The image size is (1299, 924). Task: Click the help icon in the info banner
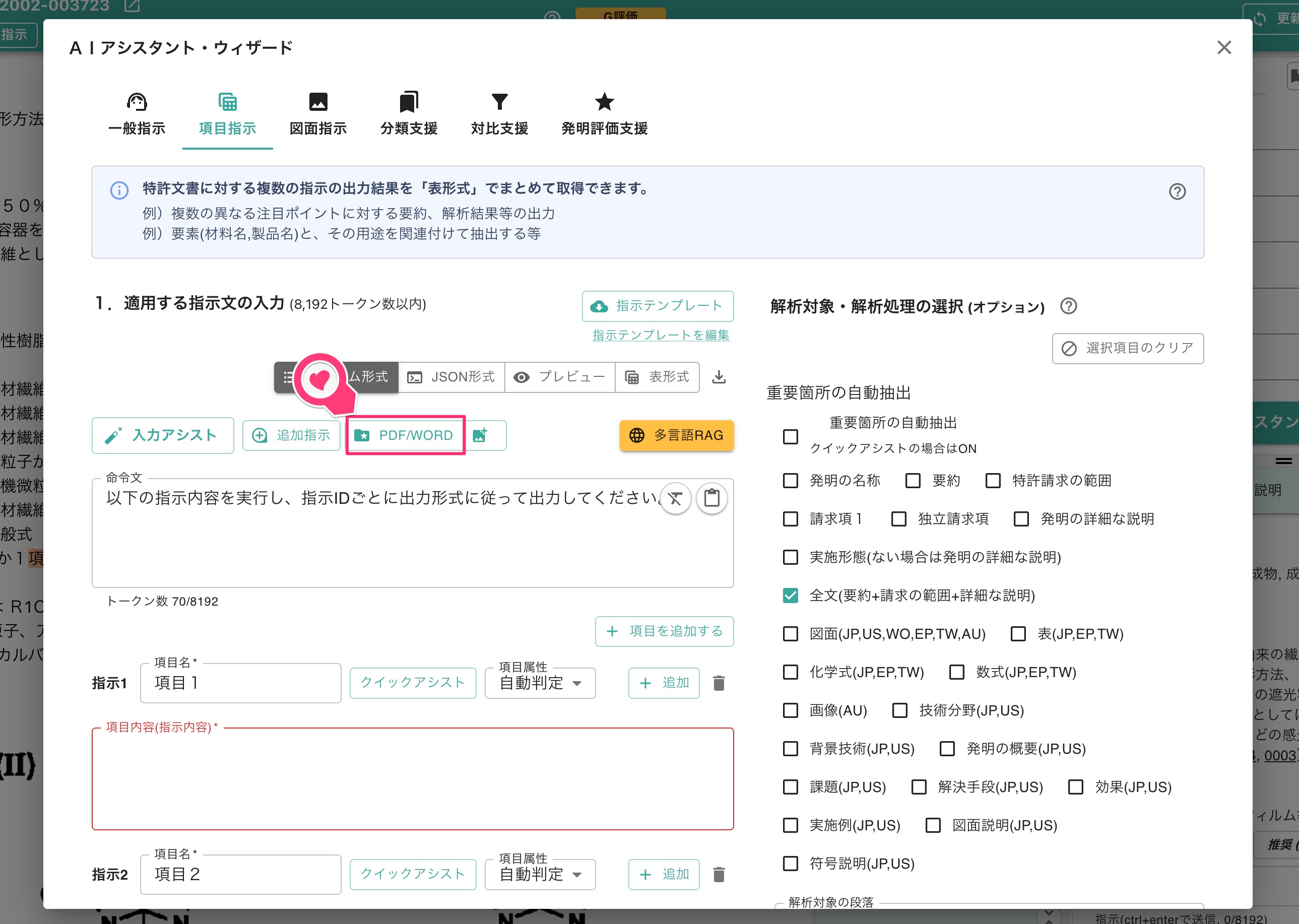pyautogui.click(x=1177, y=191)
